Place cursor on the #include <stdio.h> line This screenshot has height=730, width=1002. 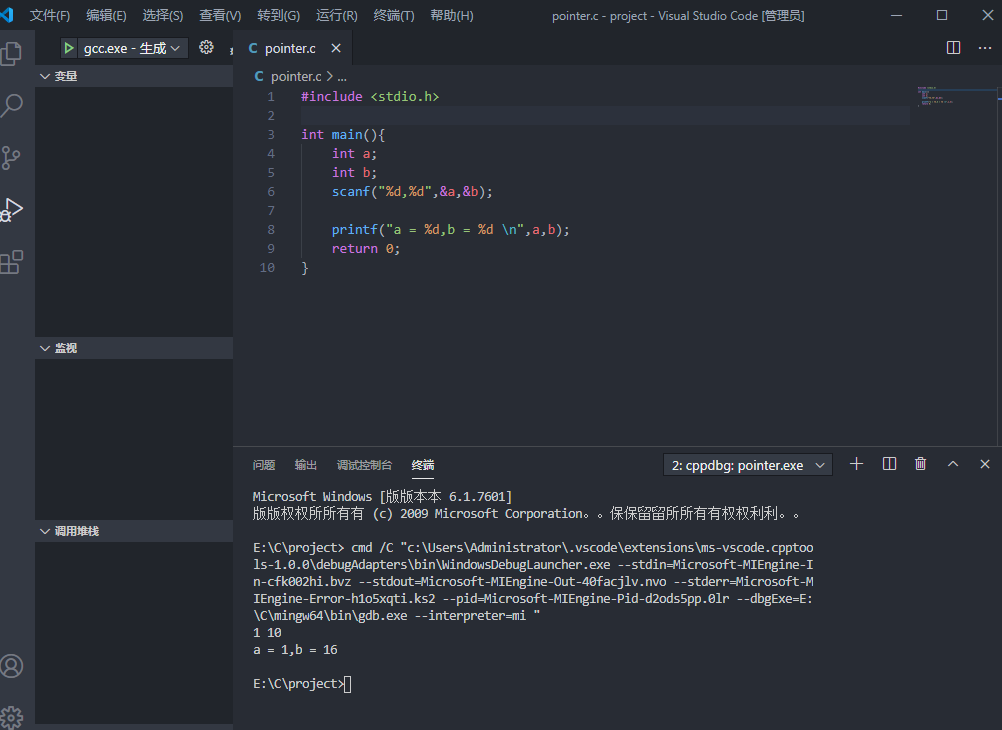[370, 97]
